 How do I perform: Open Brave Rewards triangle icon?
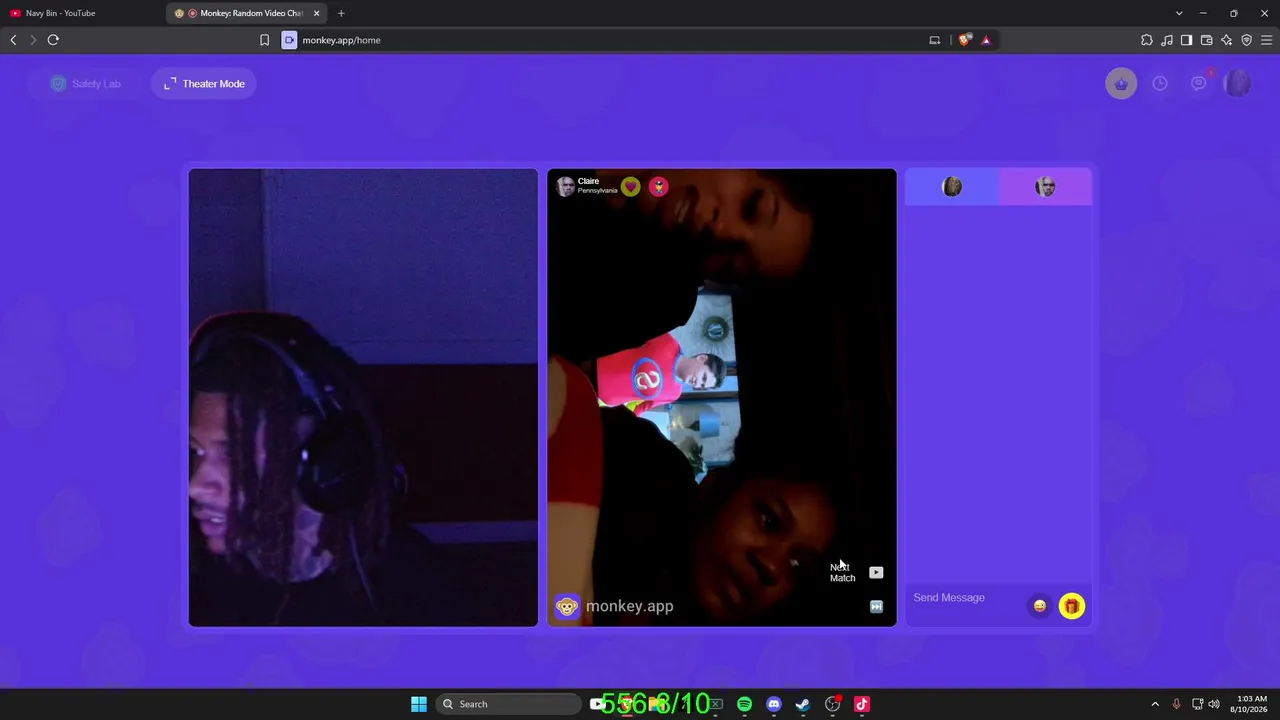pyautogui.click(x=986, y=40)
